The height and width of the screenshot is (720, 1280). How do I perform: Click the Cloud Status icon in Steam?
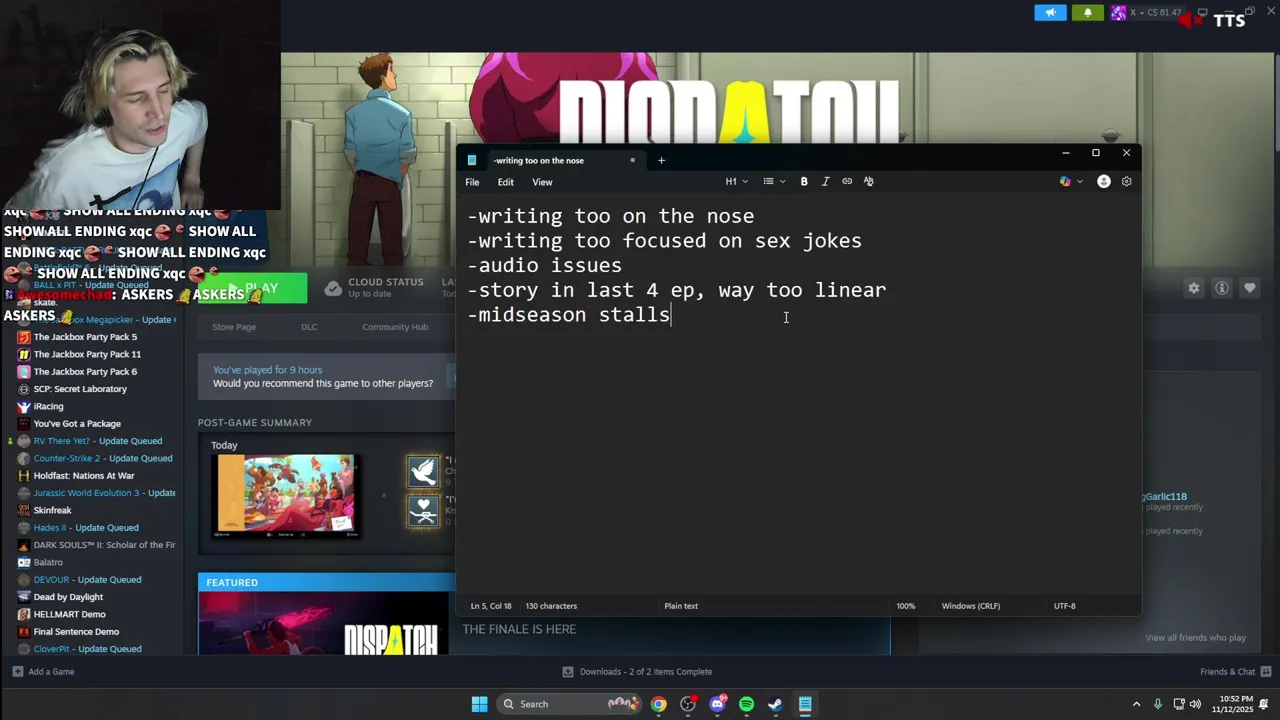333,288
